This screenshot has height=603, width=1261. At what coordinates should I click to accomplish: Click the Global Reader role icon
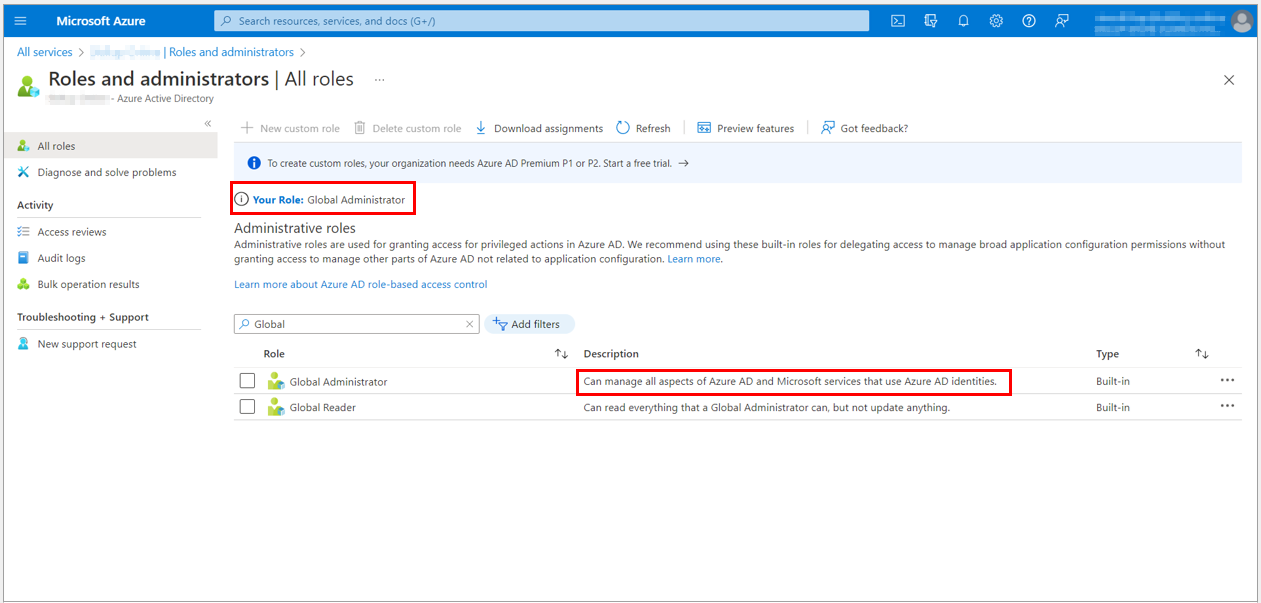[x=276, y=407]
